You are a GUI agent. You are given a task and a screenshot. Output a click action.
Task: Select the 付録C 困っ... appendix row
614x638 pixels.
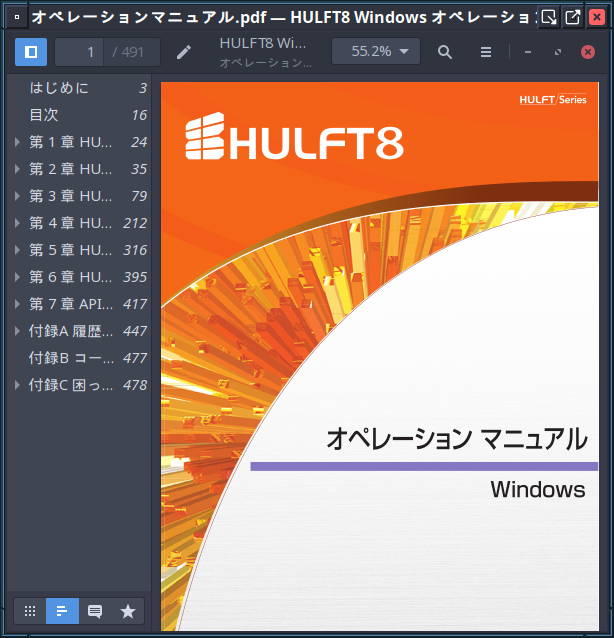tap(79, 385)
